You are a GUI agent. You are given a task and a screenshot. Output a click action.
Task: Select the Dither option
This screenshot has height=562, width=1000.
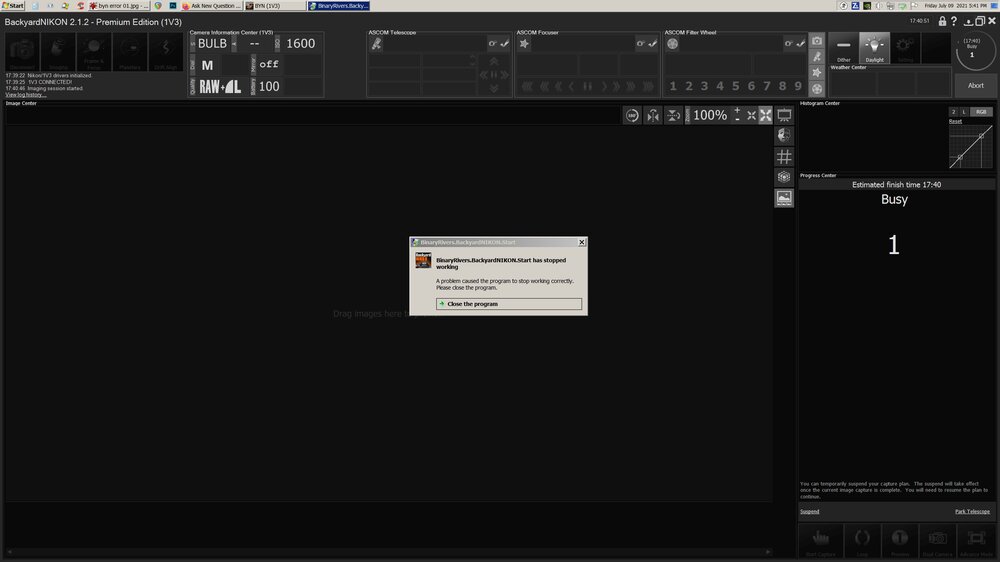(843, 48)
